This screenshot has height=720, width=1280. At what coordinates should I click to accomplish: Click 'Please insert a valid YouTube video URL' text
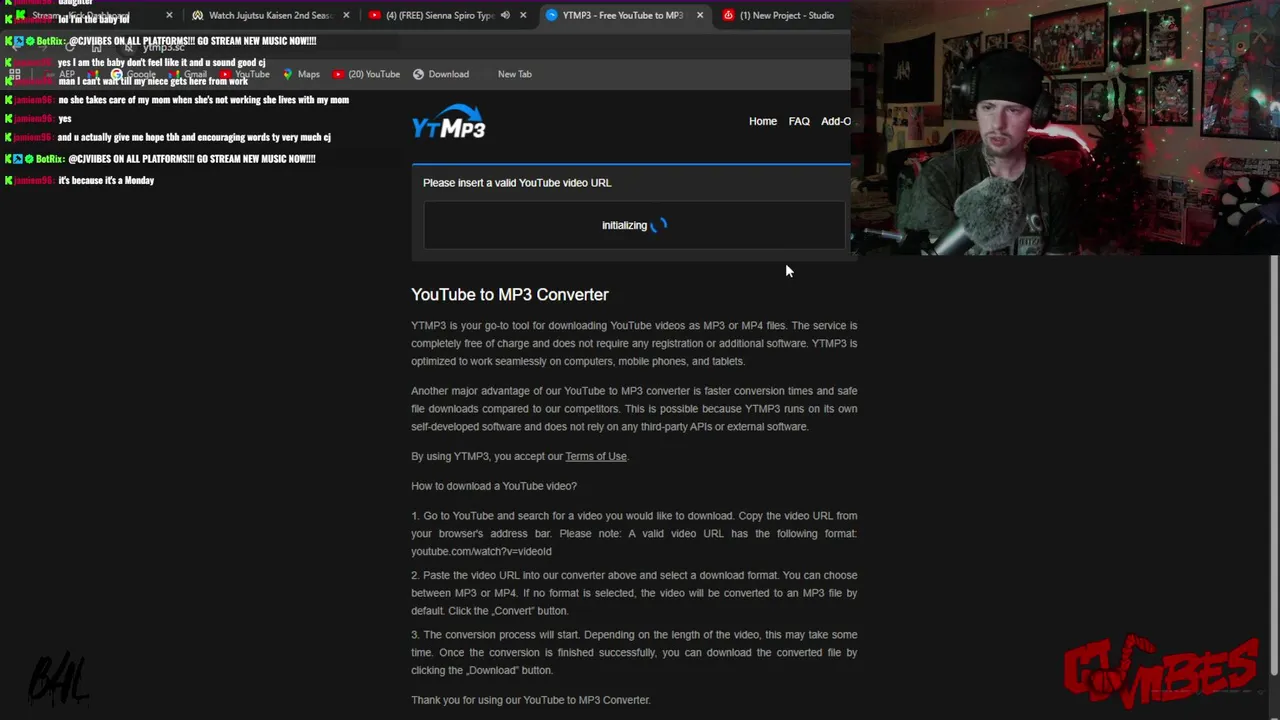517,183
